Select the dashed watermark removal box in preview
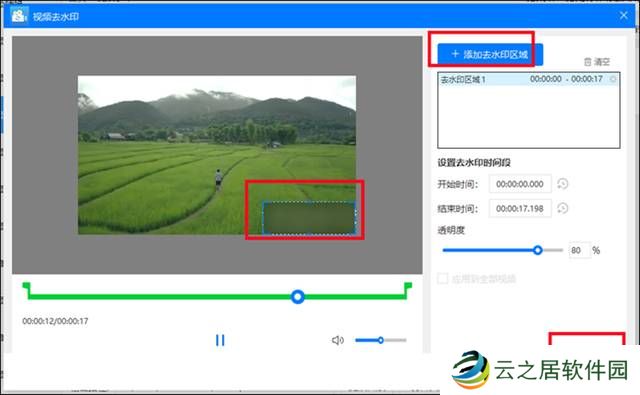The image size is (640, 395). [x=309, y=218]
